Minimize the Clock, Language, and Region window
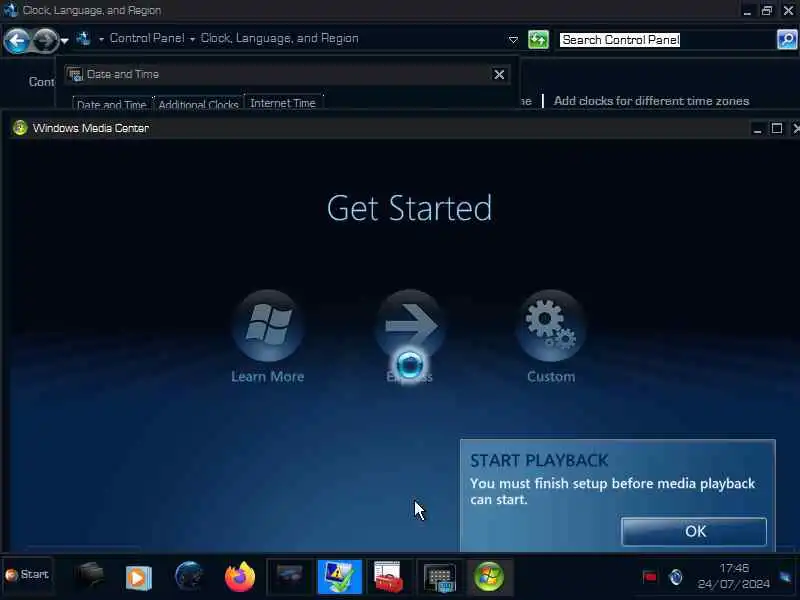The image size is (800, 600). click(x=747, y=11)
